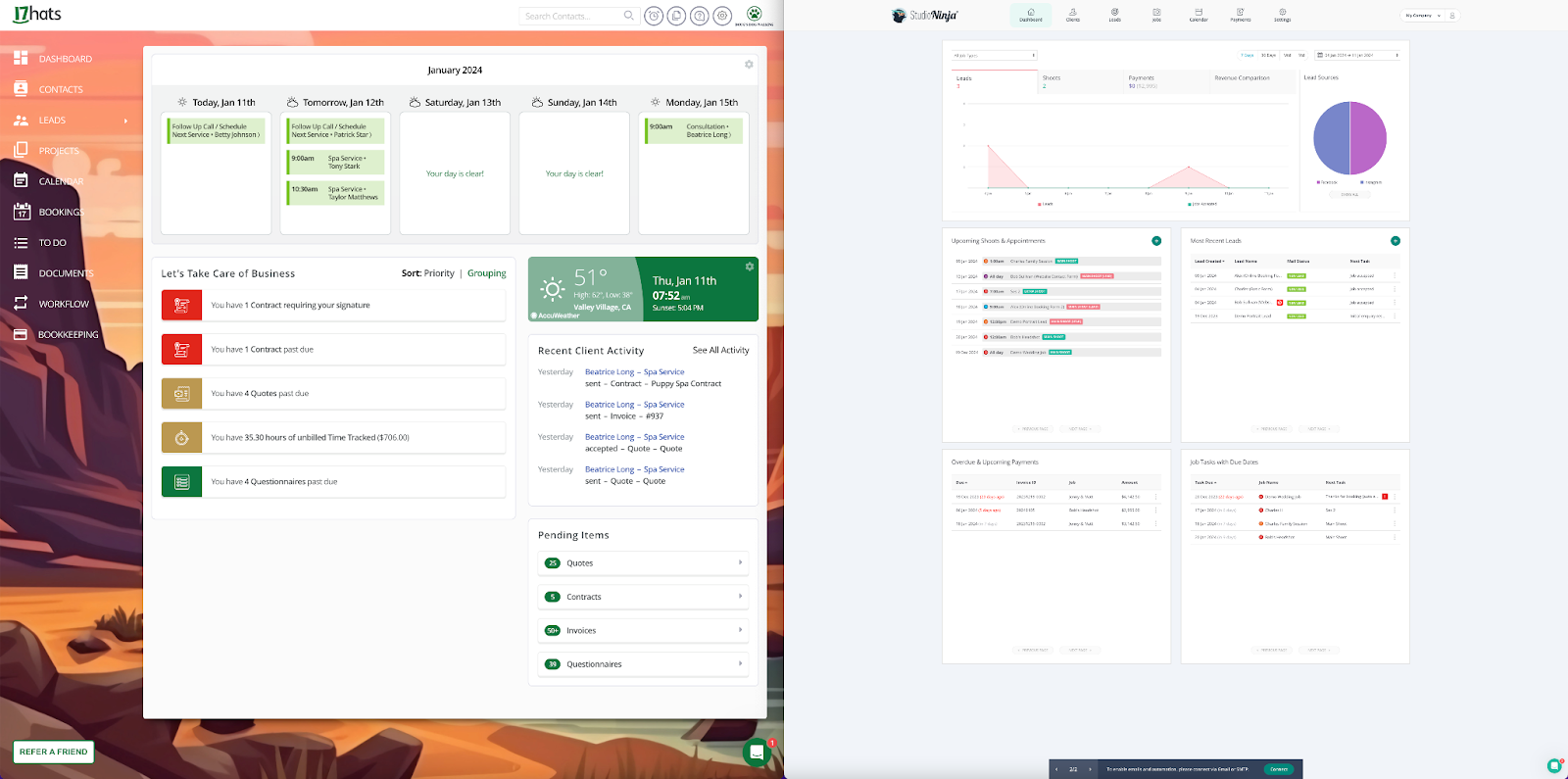Click the paw print company logo in 17hats
Image resolution: width=1568 pixels, height=779 pixels.
(754, 15)
